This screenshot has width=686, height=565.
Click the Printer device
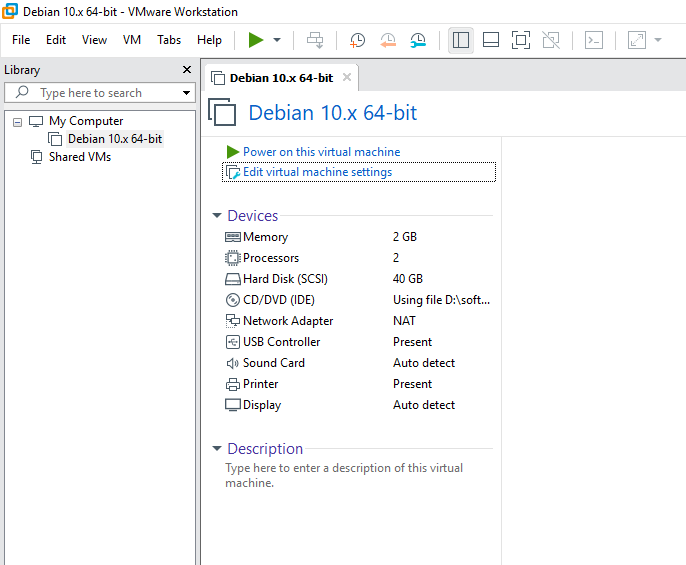coord(359,384)
